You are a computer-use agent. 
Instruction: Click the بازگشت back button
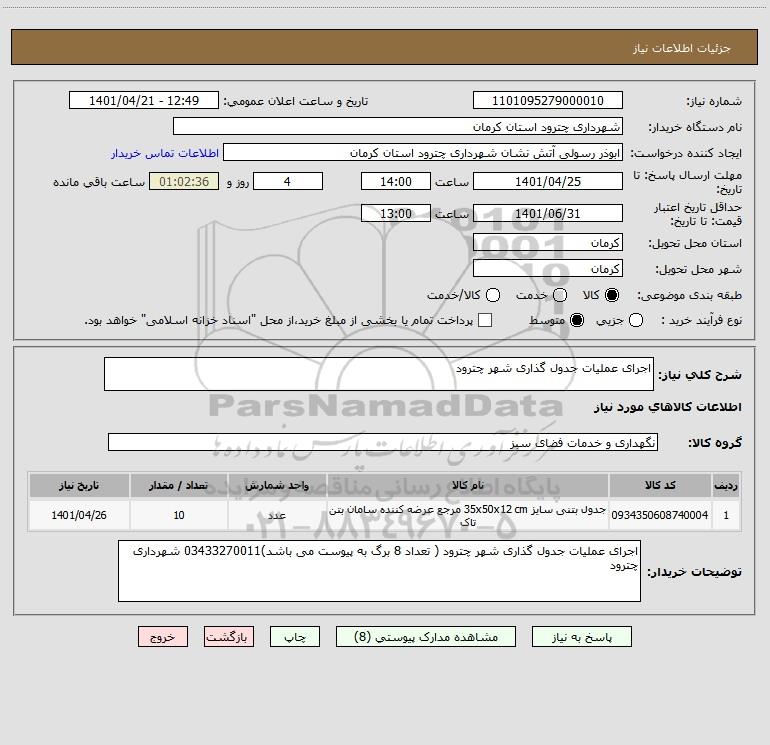(x=229, y=637)
